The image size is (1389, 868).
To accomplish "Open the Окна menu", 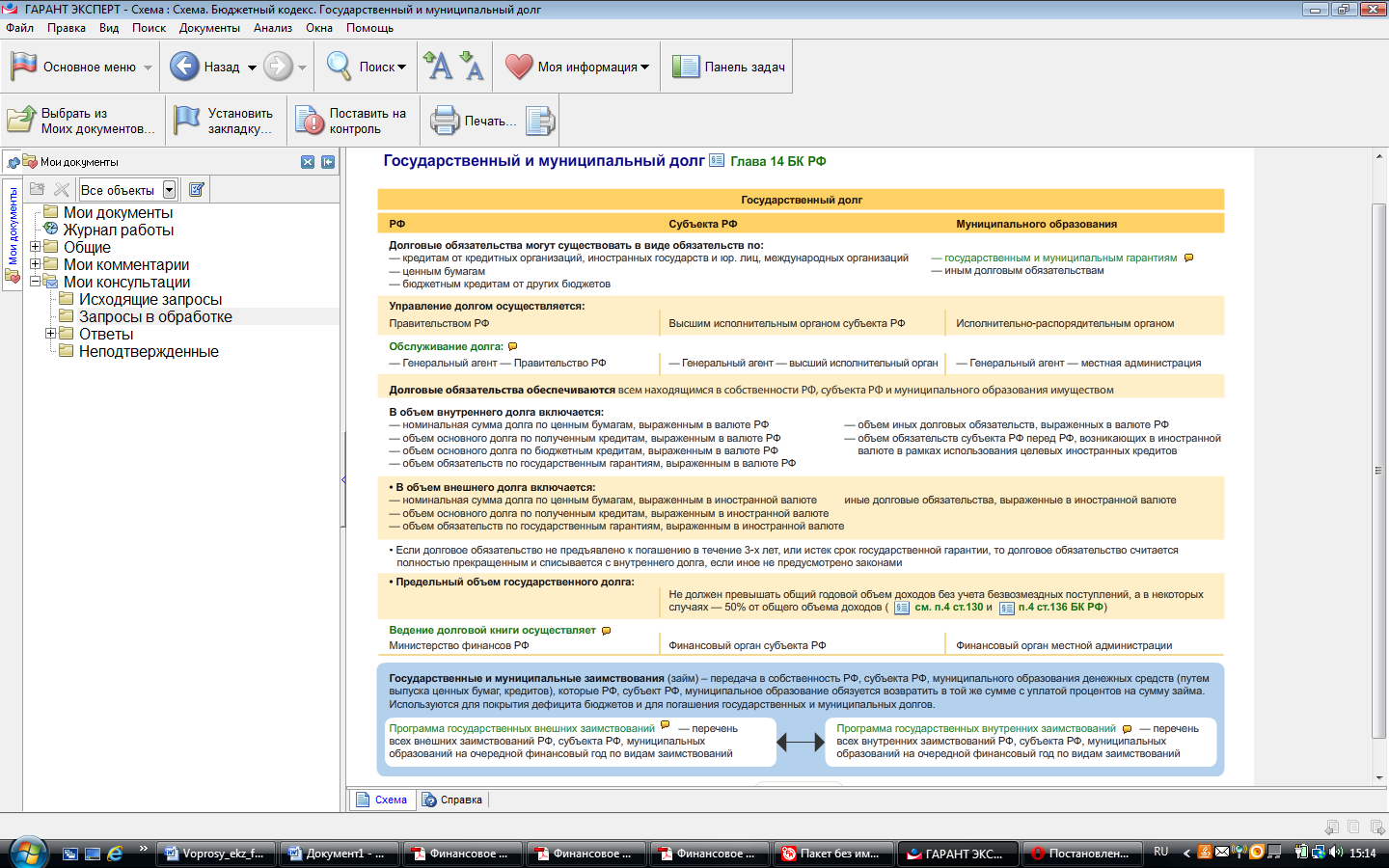I will coord(319,28).
